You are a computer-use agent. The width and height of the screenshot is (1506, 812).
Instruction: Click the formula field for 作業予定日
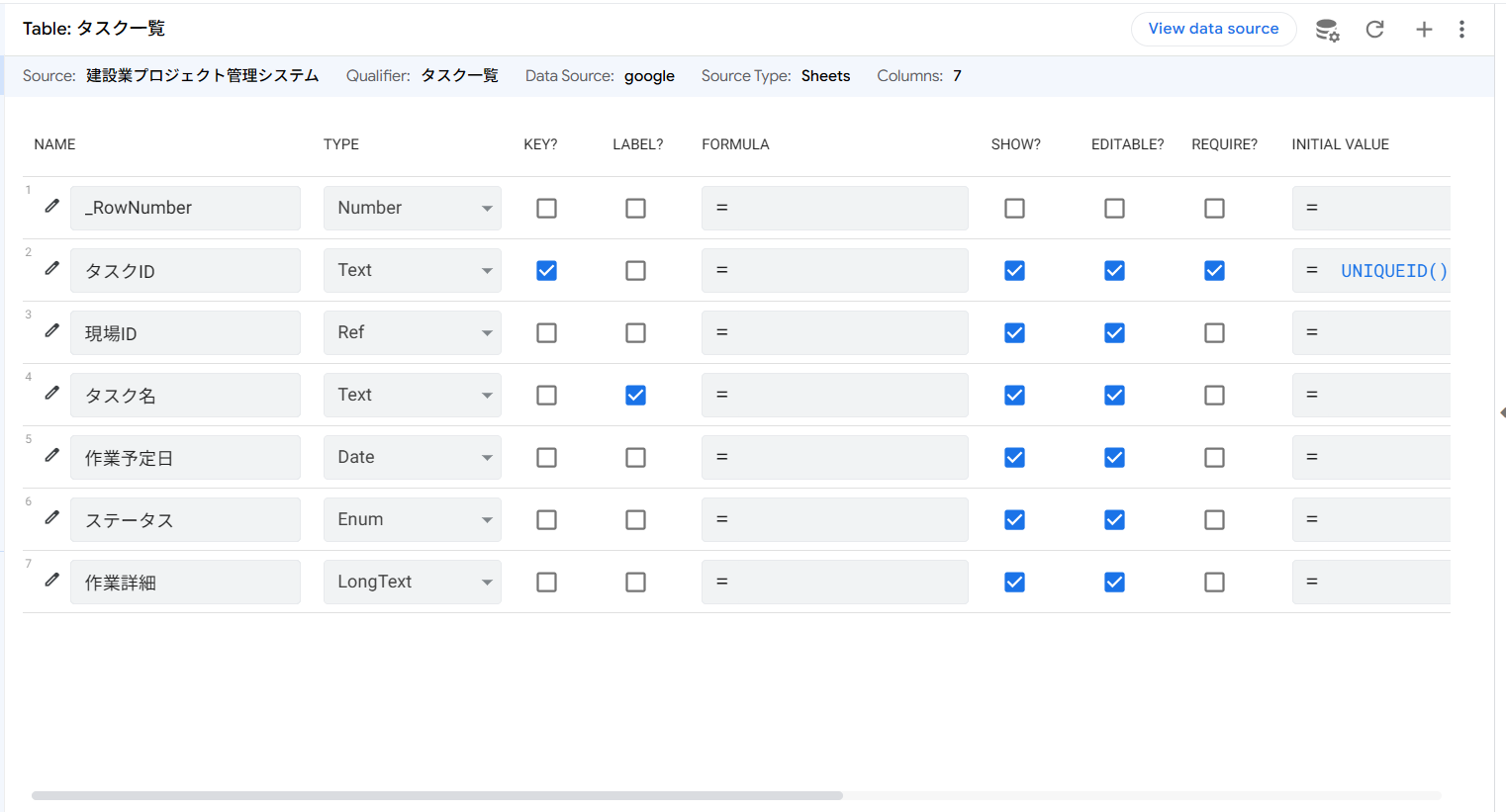(834, 457)
